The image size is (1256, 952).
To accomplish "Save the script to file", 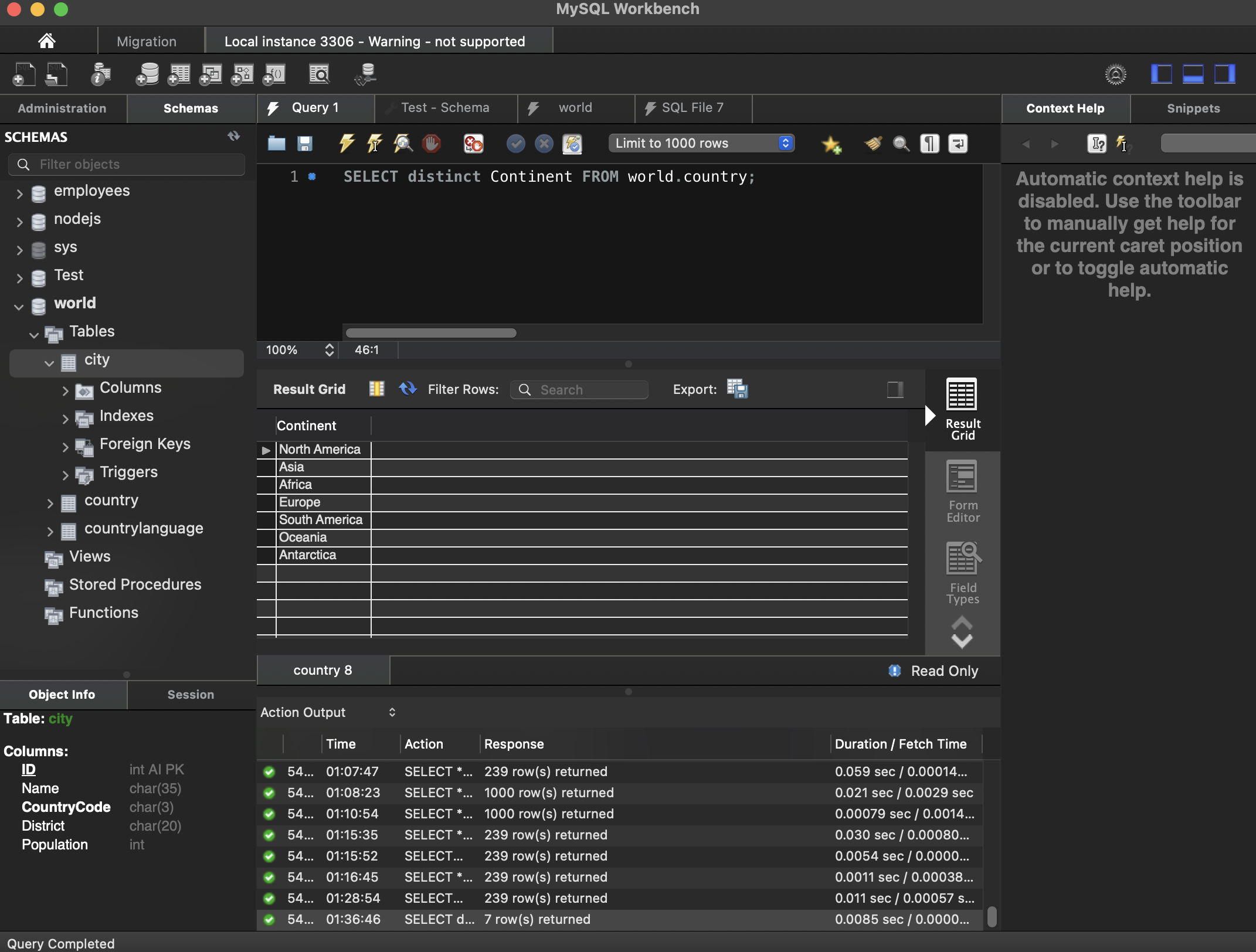I will [305, 144].
